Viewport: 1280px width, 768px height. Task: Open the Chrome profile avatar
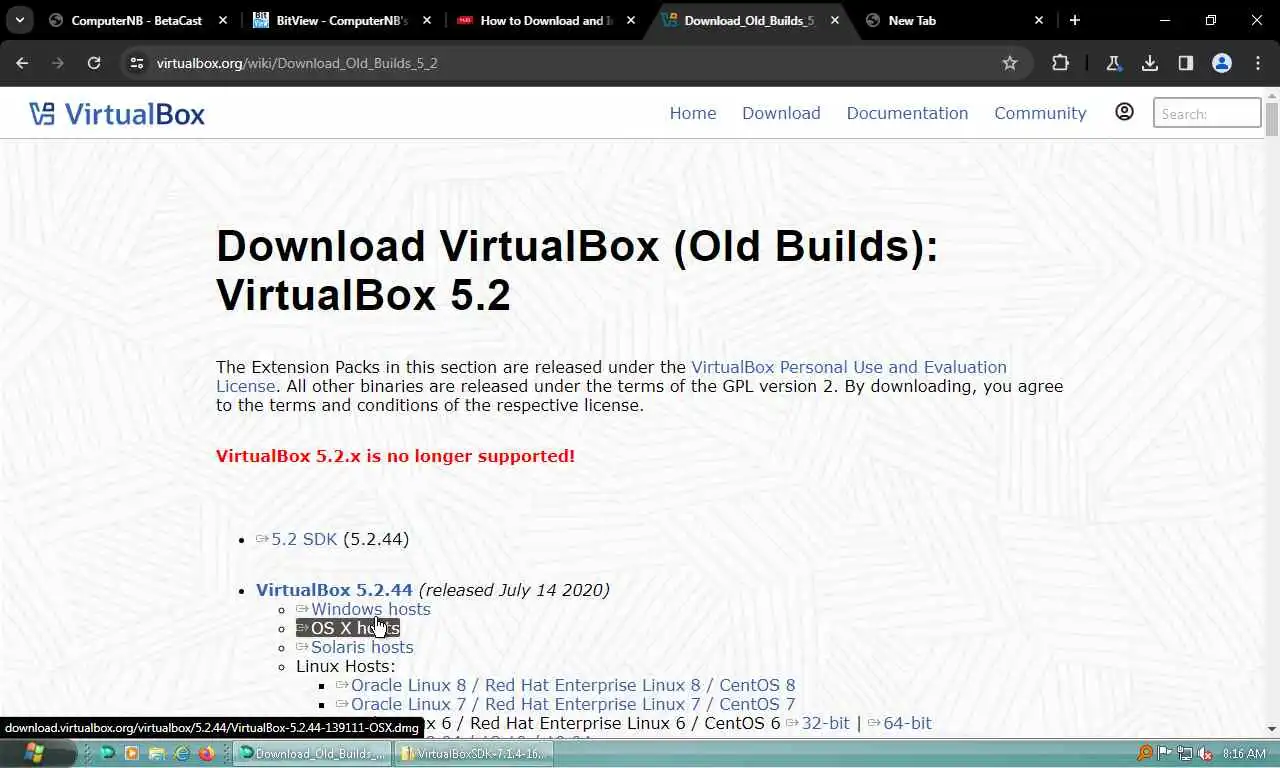tap(1222, 63)
